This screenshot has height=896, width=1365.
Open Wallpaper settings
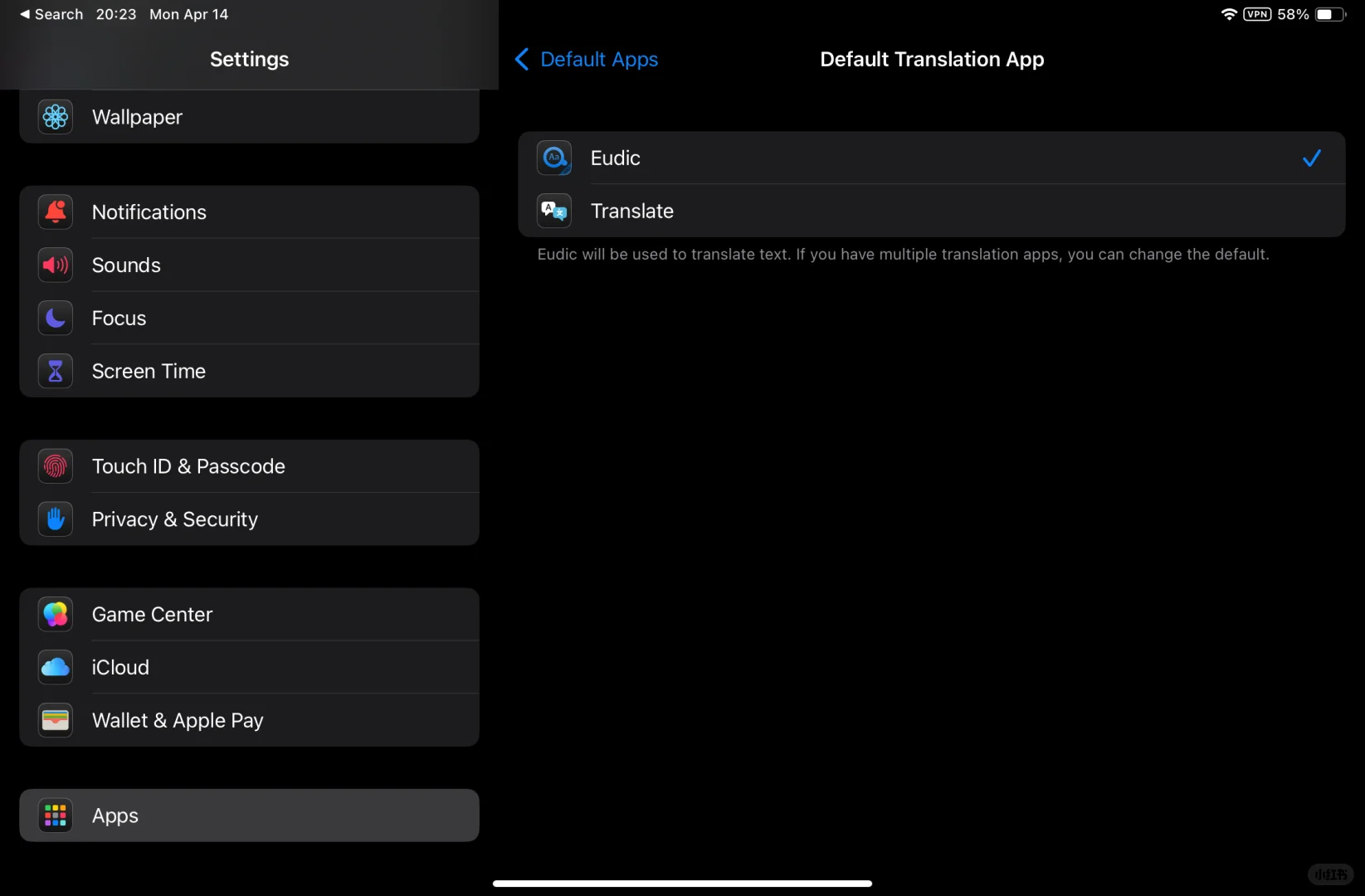coord(249,117)
